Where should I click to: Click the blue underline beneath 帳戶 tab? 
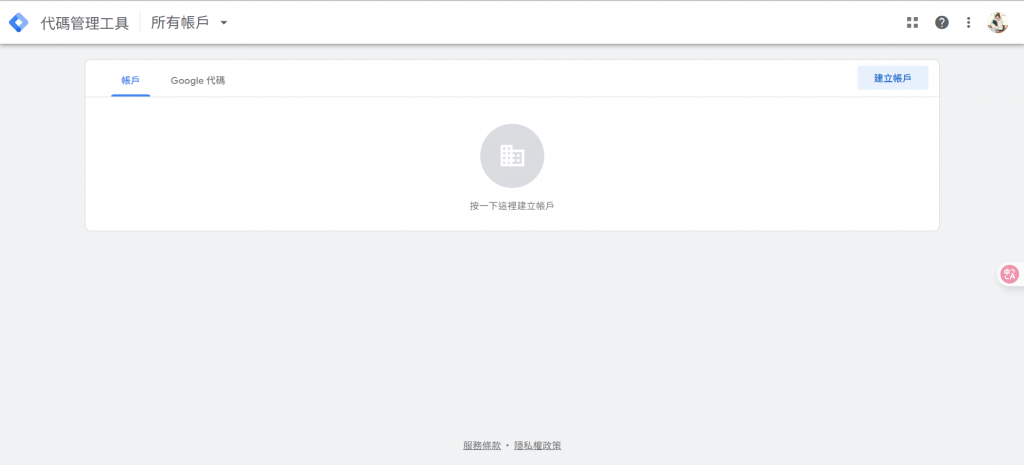[x=131, y=95]
